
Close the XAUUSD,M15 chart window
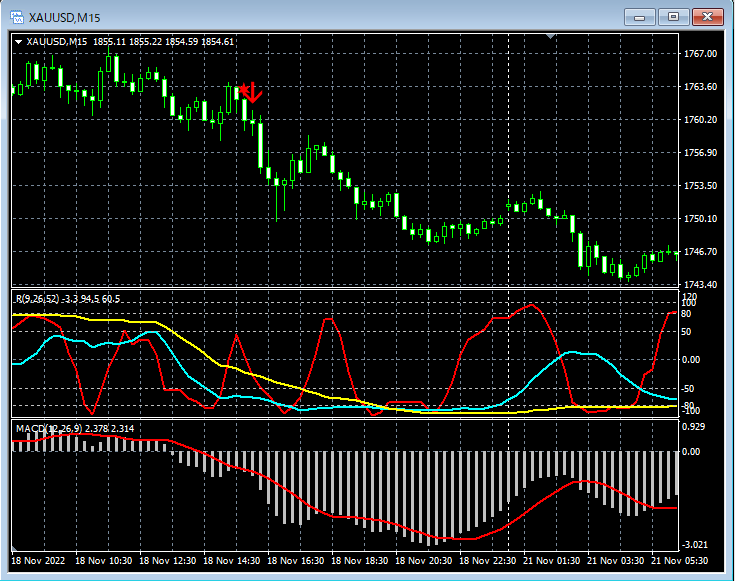pos(707,17)
